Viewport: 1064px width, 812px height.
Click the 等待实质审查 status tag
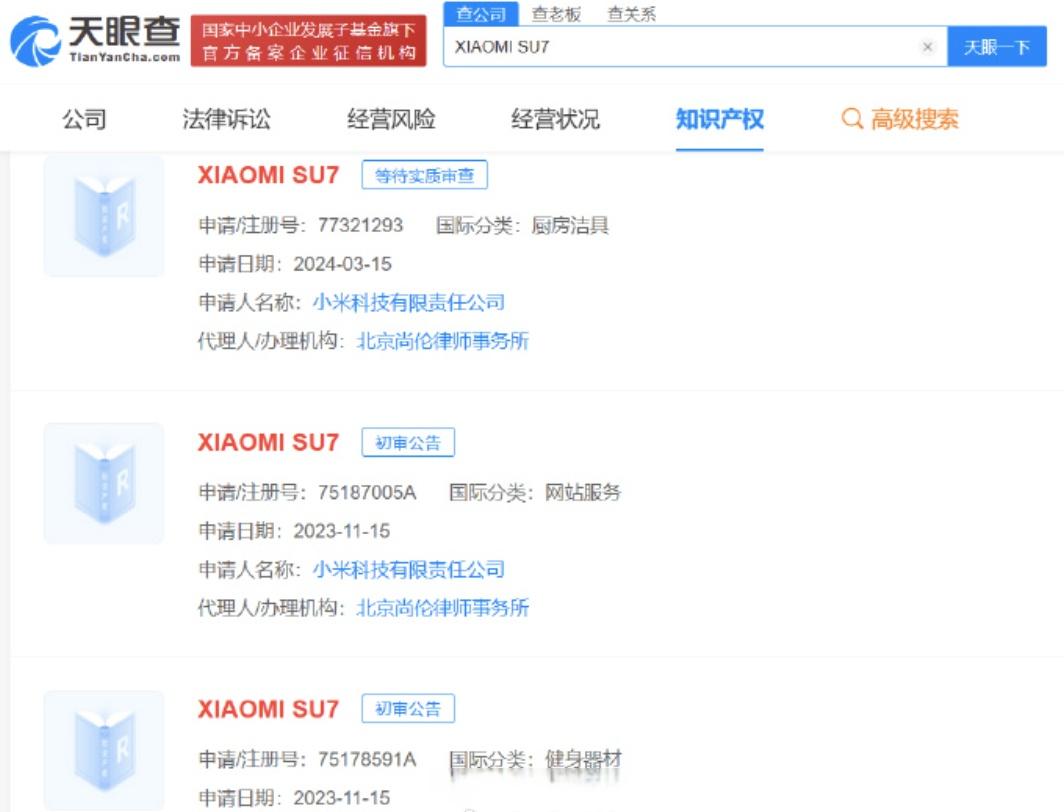pyautogui.click(x=425, y=176)
